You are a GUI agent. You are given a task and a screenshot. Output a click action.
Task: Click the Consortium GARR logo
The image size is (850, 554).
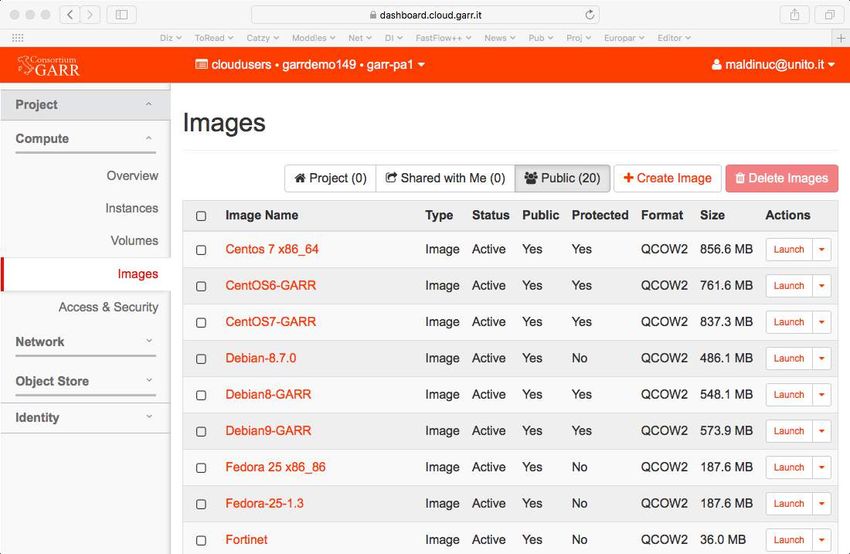pos(48,65)
